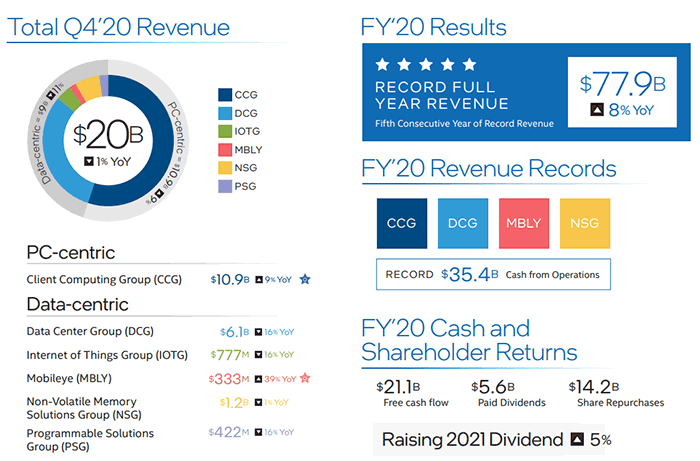The height and width of the screenshot is (461, 700).
Task: Select the $333M Mobileye revenue value
Action: (229, 379)
